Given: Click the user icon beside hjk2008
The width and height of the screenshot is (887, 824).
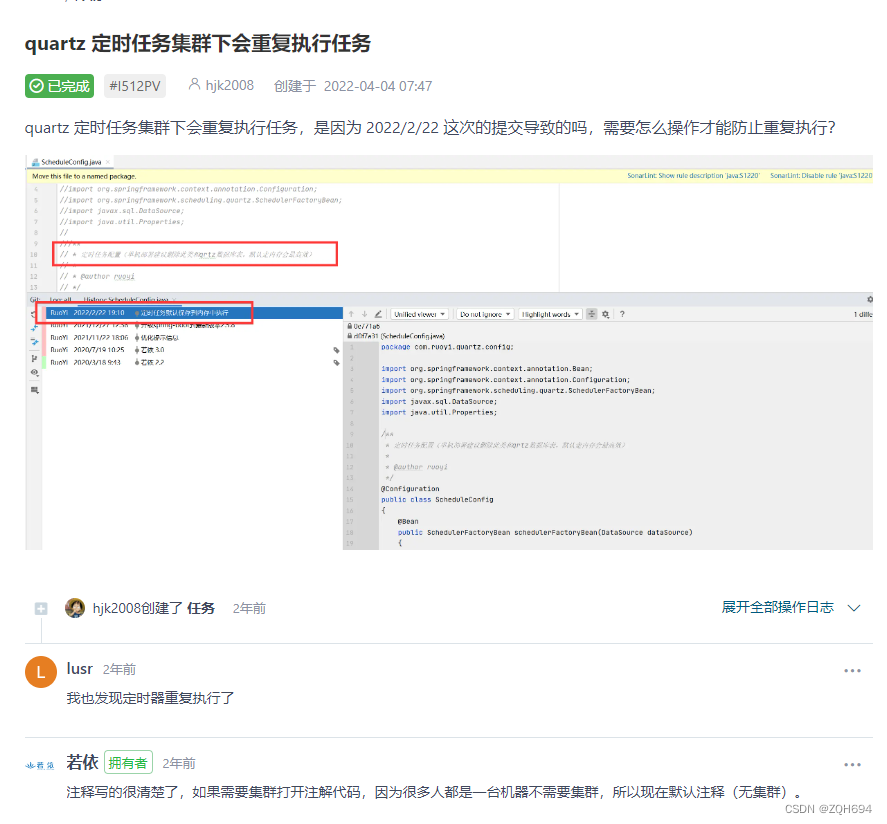Looking at the screenshot, I should coord(195,86).
